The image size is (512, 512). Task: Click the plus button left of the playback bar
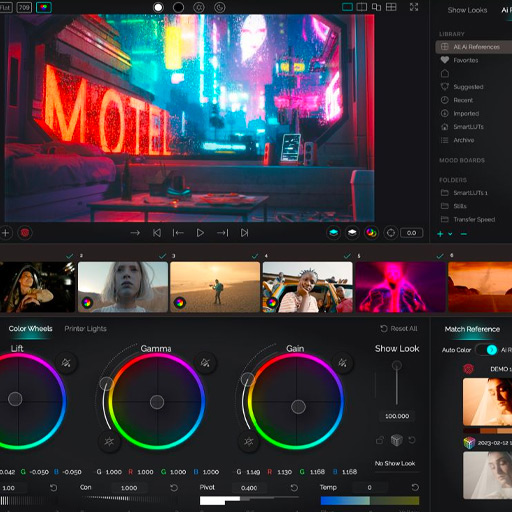pos(5,233)
